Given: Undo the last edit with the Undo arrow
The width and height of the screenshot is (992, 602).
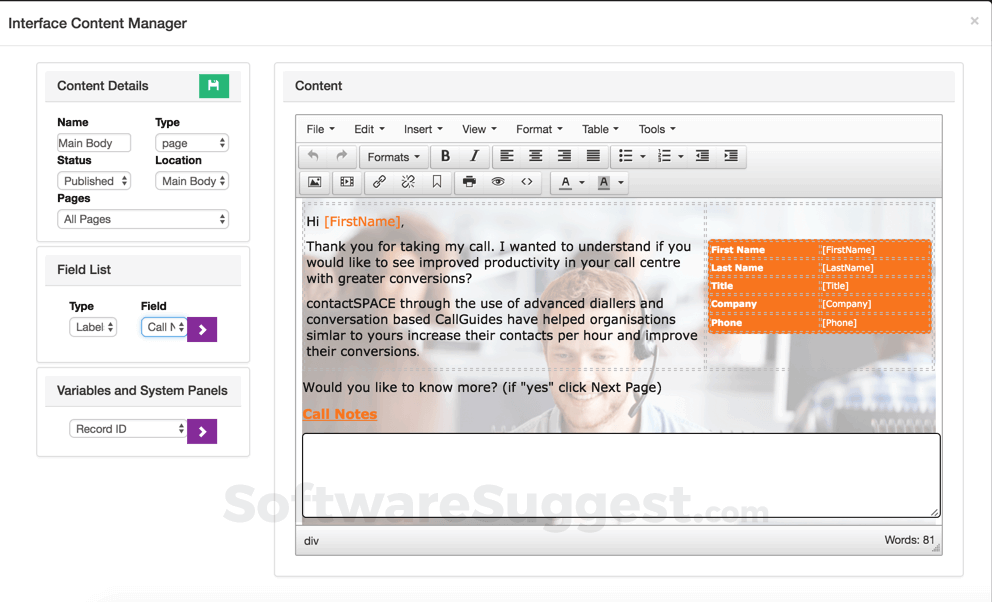Looking at the screenshot, I should point(313,156).
